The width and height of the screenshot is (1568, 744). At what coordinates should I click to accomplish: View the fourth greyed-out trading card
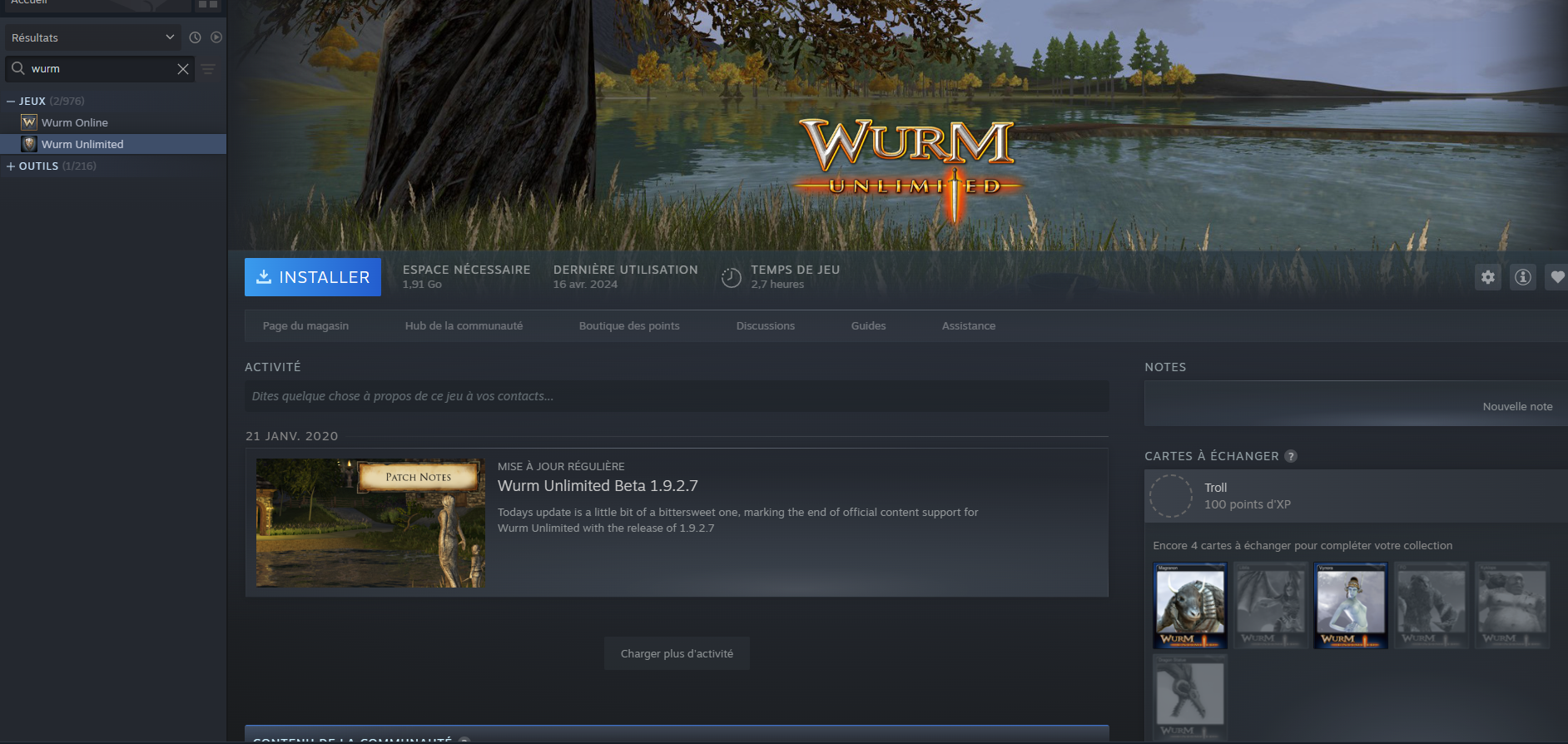[1432, 605]
